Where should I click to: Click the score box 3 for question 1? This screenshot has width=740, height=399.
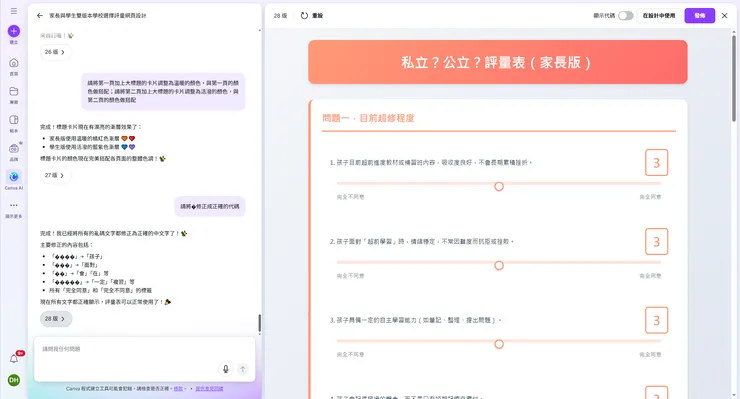(x=656, y=162)
